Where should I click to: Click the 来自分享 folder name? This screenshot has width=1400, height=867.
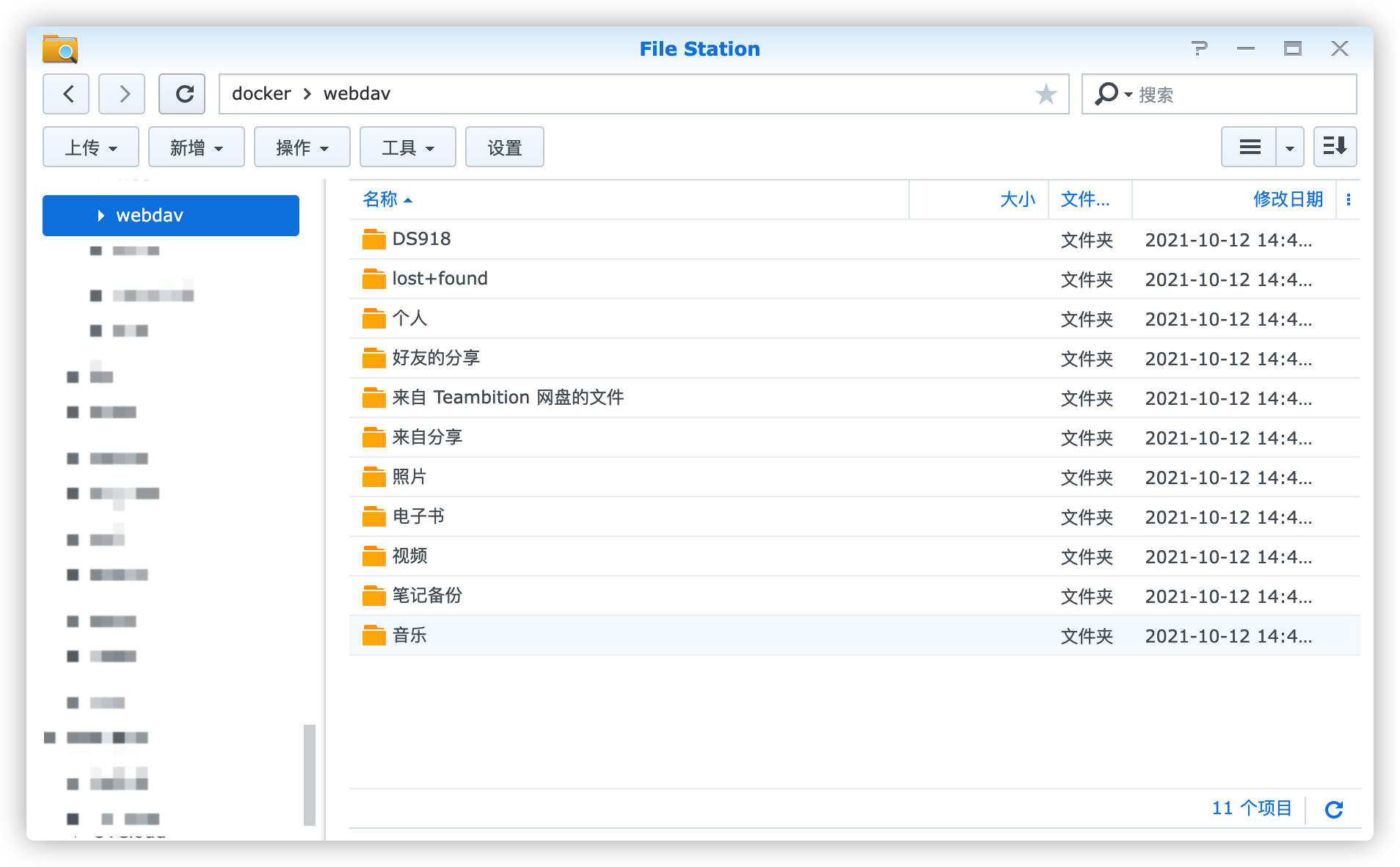pos(427,437)
